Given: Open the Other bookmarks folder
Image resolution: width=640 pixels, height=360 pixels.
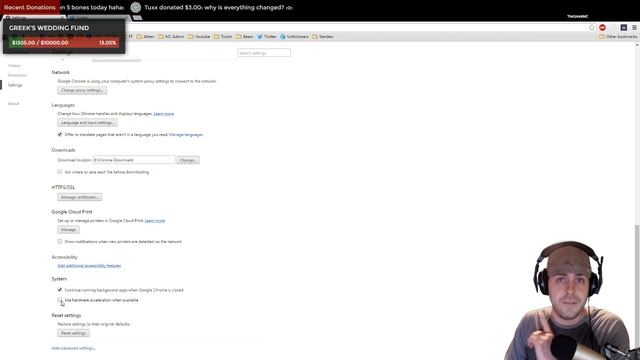Looking at the screenshot, I should click(618, 37).
